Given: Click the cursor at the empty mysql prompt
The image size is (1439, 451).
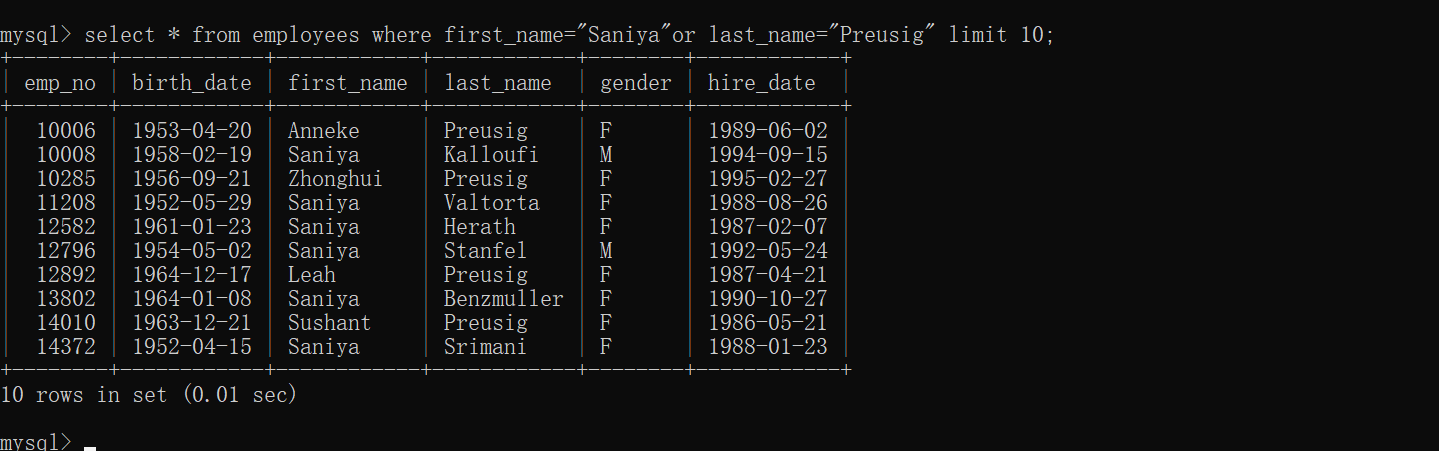Looking at the screenshot, I should [90, 444].
